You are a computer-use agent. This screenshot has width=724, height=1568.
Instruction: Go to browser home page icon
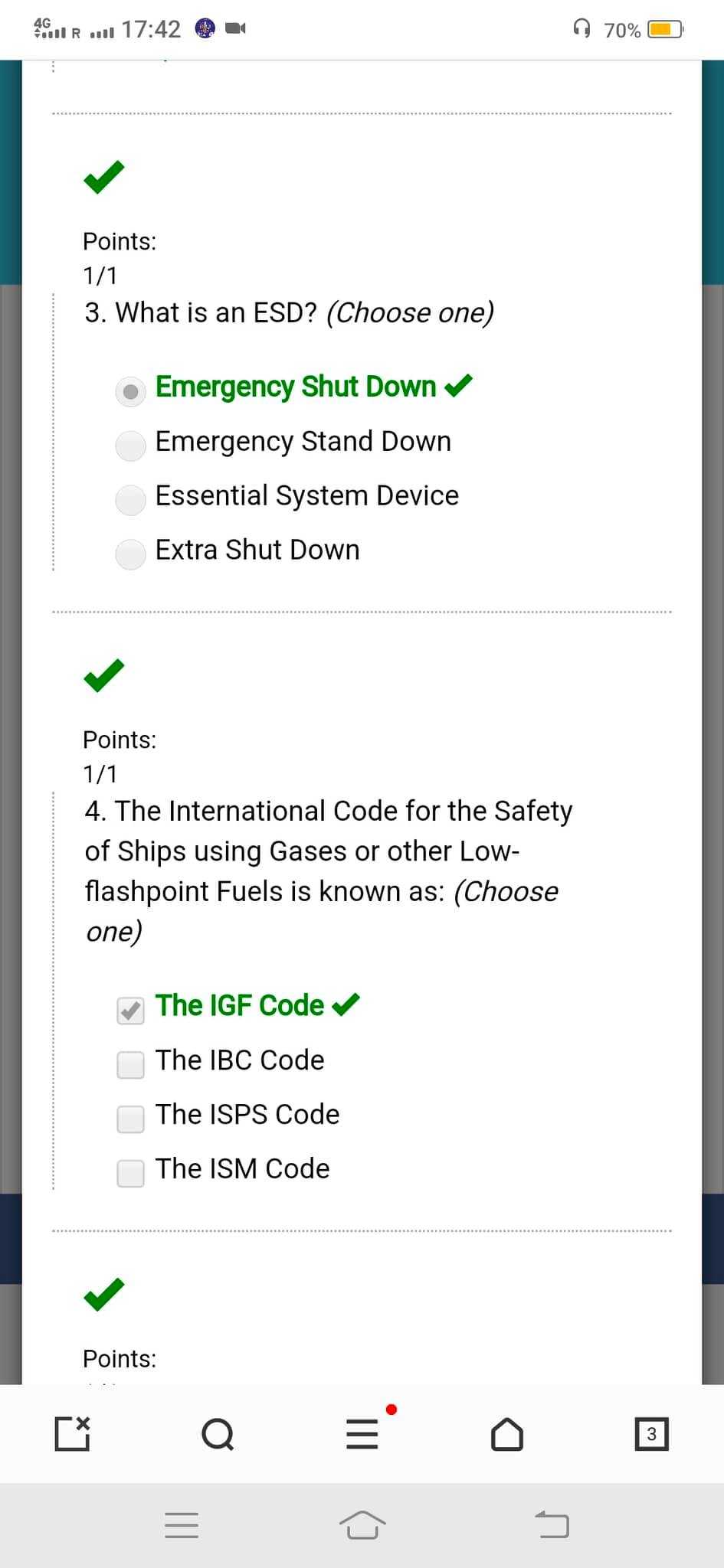point(507,1434)
